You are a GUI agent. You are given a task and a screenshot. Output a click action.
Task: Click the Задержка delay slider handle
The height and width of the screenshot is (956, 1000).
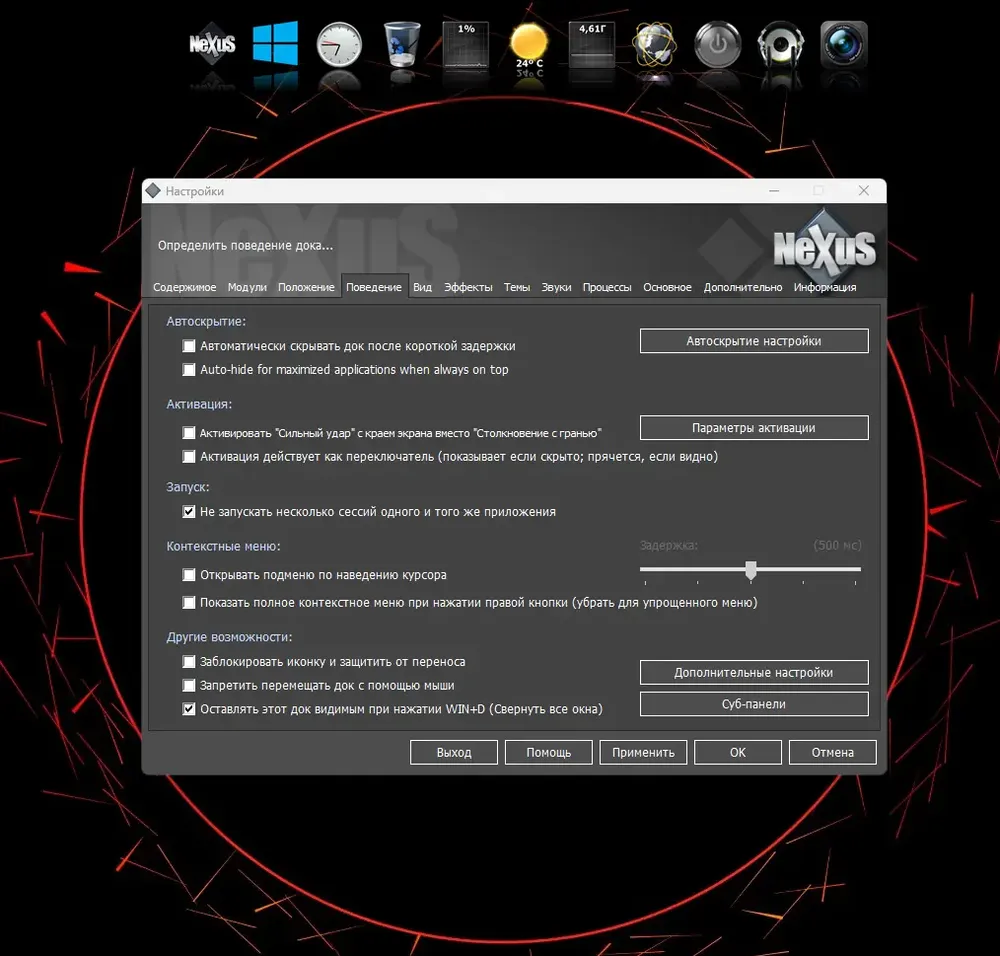click(x=751, y=570)
